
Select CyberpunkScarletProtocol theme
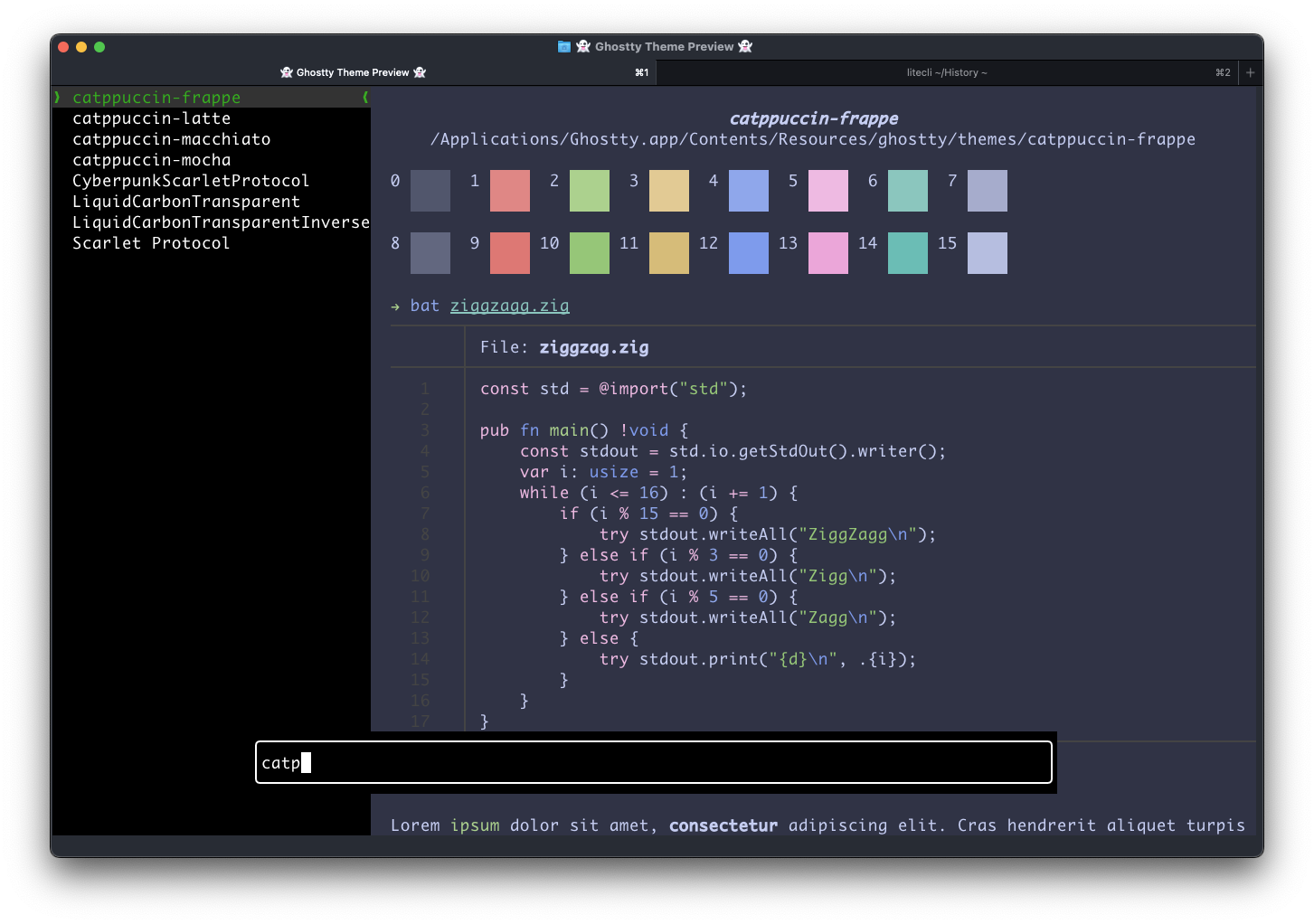[x=191, y=181]
